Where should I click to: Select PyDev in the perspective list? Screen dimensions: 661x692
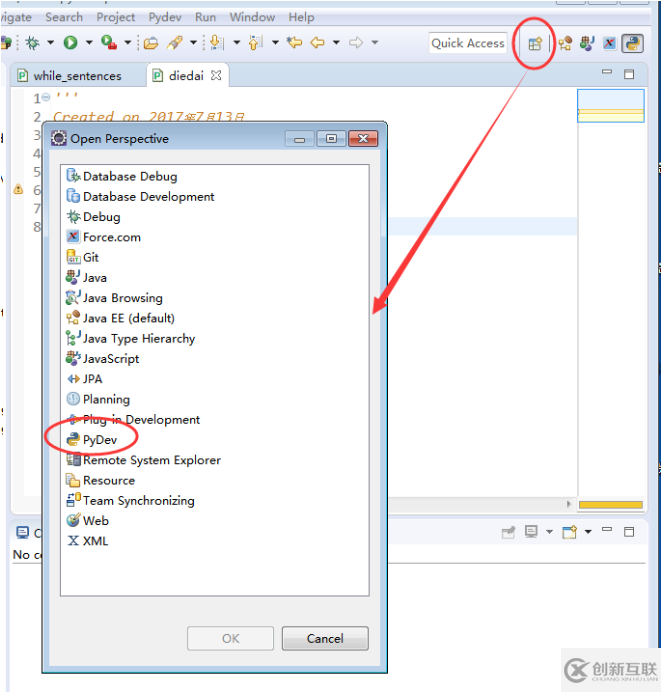coord(100,440)
